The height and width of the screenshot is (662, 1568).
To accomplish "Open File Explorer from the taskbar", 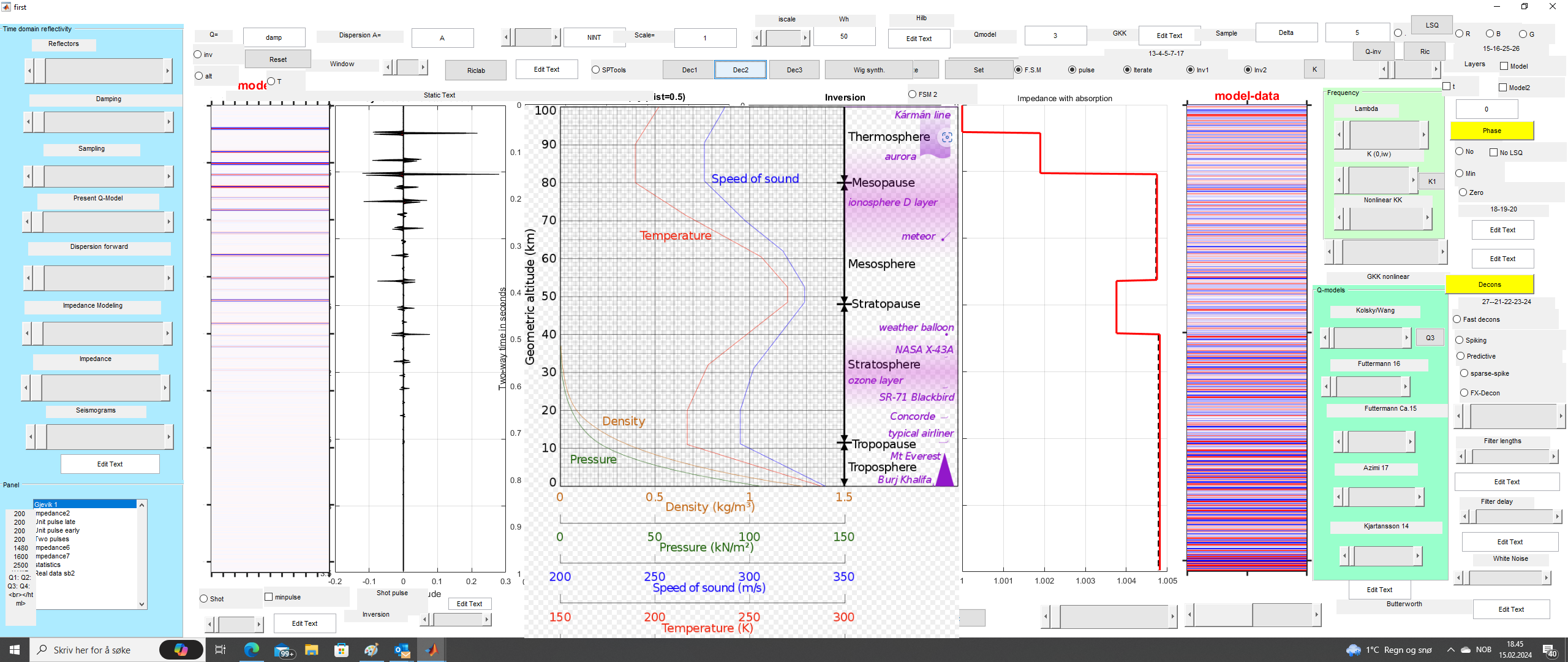I will (x=312, y=650).
